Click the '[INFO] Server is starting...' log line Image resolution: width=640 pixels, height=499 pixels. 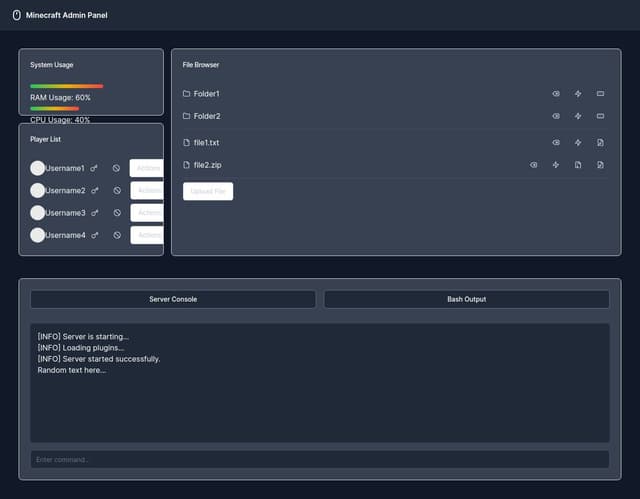83,337
